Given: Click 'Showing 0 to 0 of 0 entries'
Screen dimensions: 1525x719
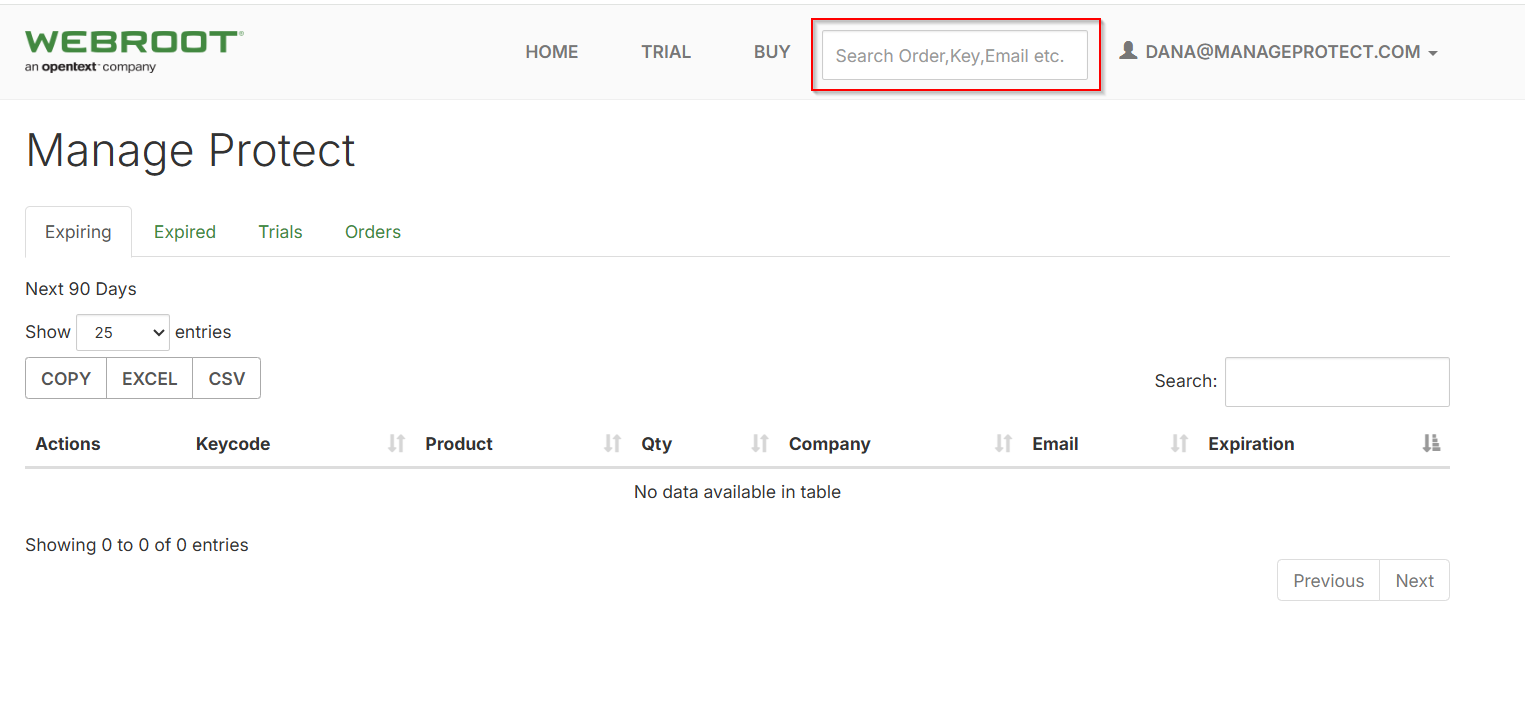Looking at the screenshot, I should [137, 545].
